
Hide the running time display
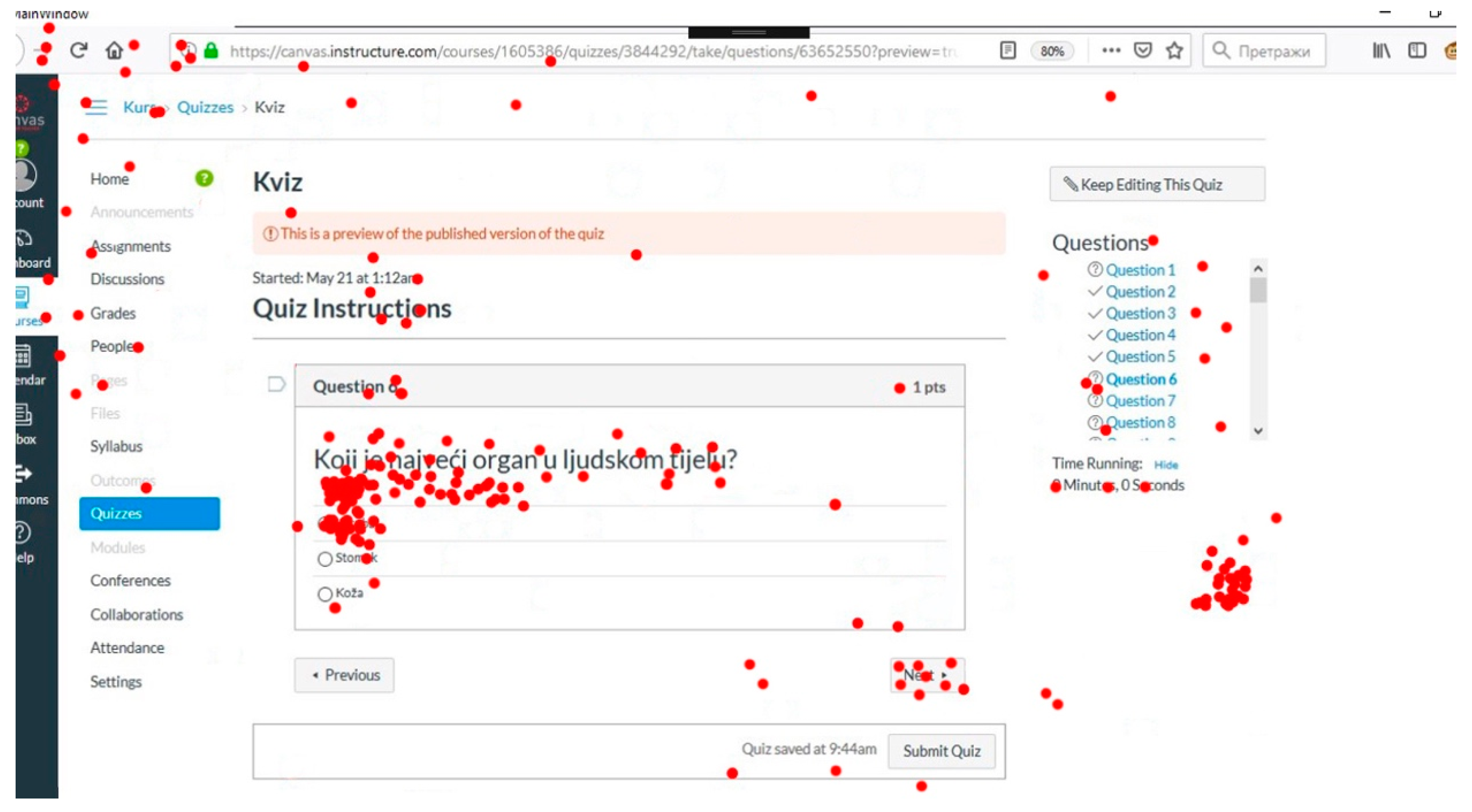pyautogui.click(x=1166, y=465)
